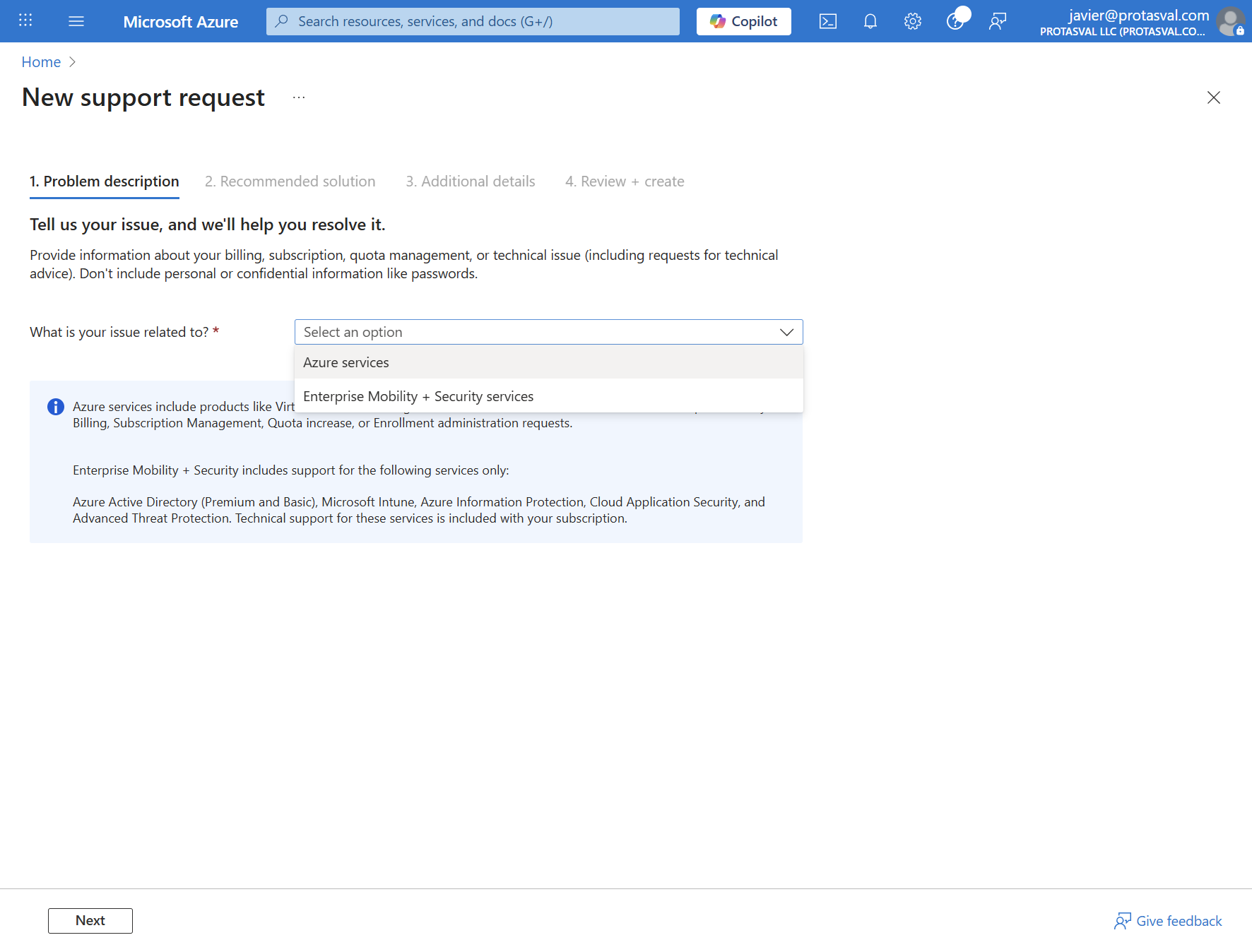
Task: Click the breadcrumb chevron after Home
Action: (72, 62)
